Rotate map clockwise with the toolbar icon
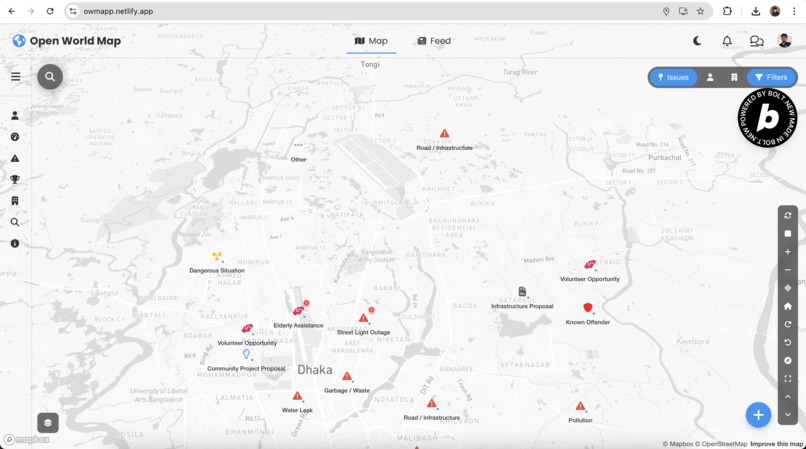This screenshot has height=449, width=806. tap(787, 324)
